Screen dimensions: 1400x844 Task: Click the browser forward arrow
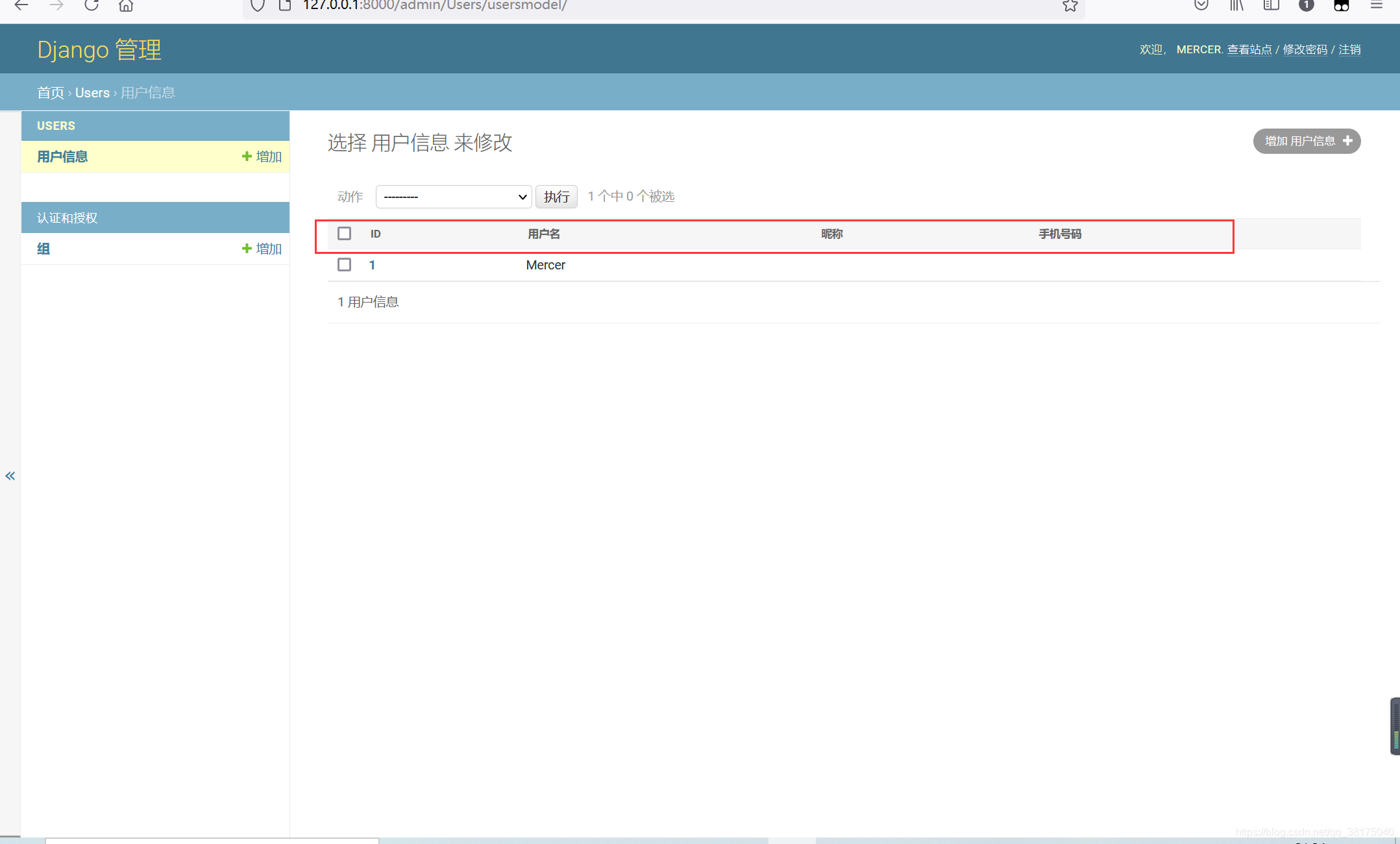tap(56, 6)
